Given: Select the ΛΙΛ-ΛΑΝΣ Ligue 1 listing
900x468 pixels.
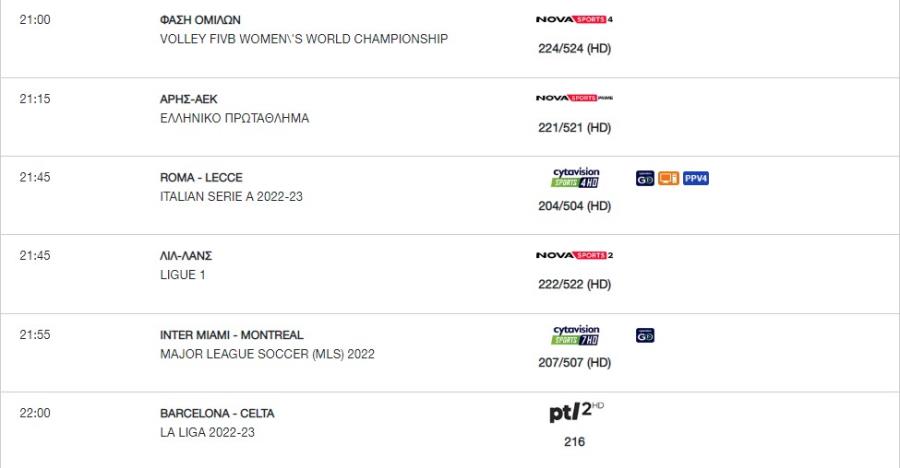Looking at the screenshot, I should click(x=186, y=256).
